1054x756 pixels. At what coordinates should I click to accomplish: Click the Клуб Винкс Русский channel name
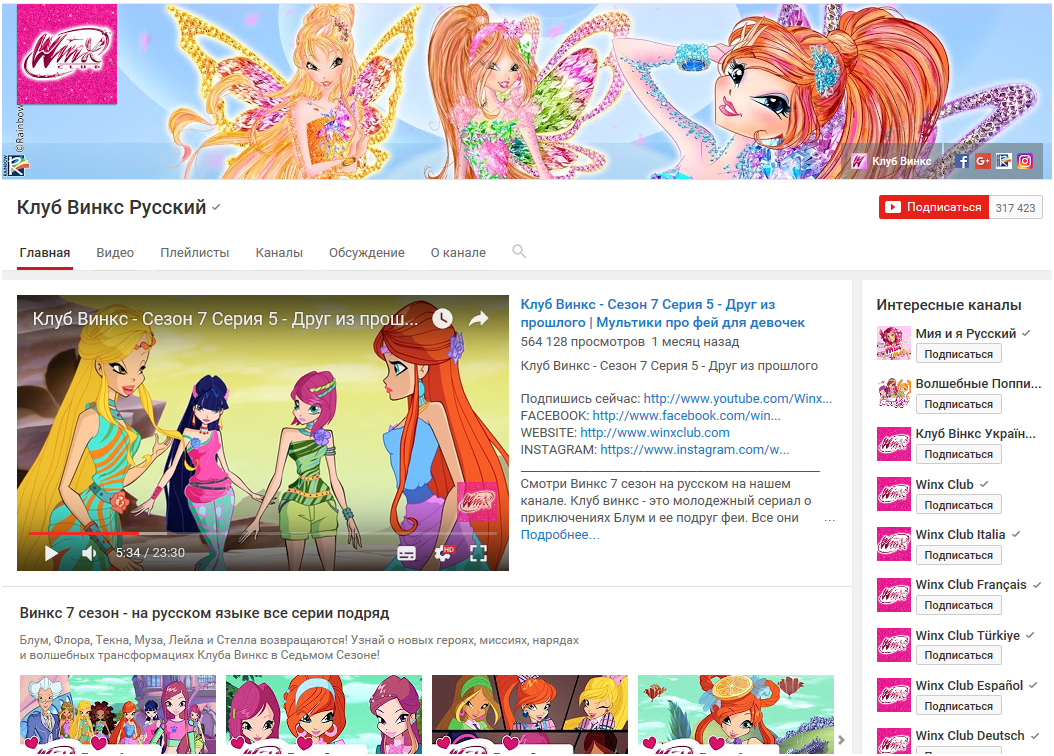112,208
